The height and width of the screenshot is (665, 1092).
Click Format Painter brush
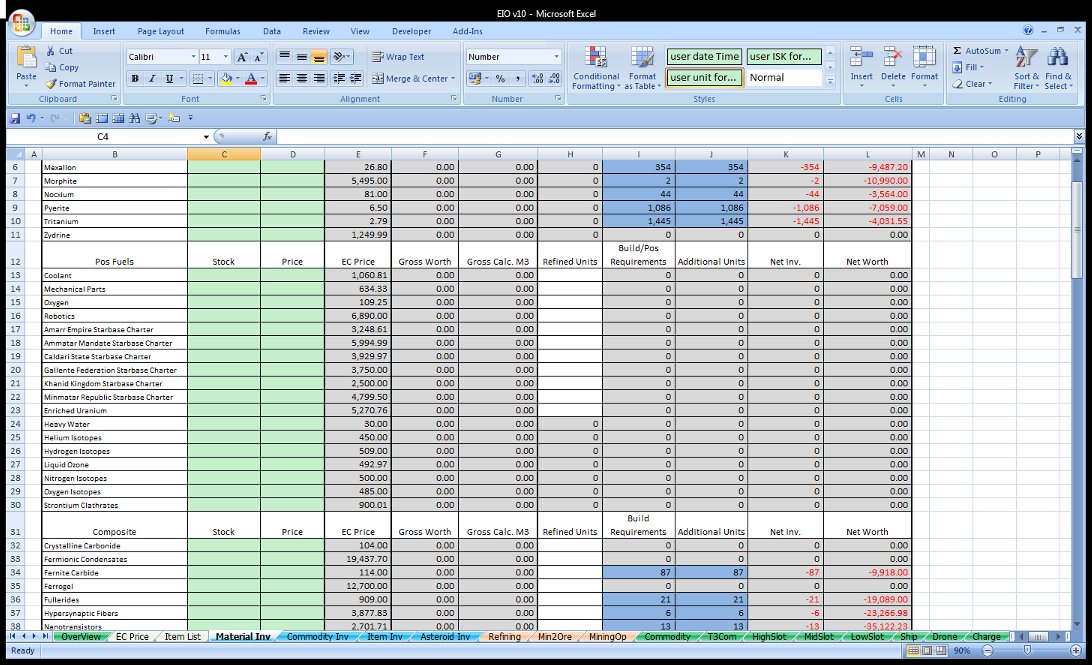(50, 84)
